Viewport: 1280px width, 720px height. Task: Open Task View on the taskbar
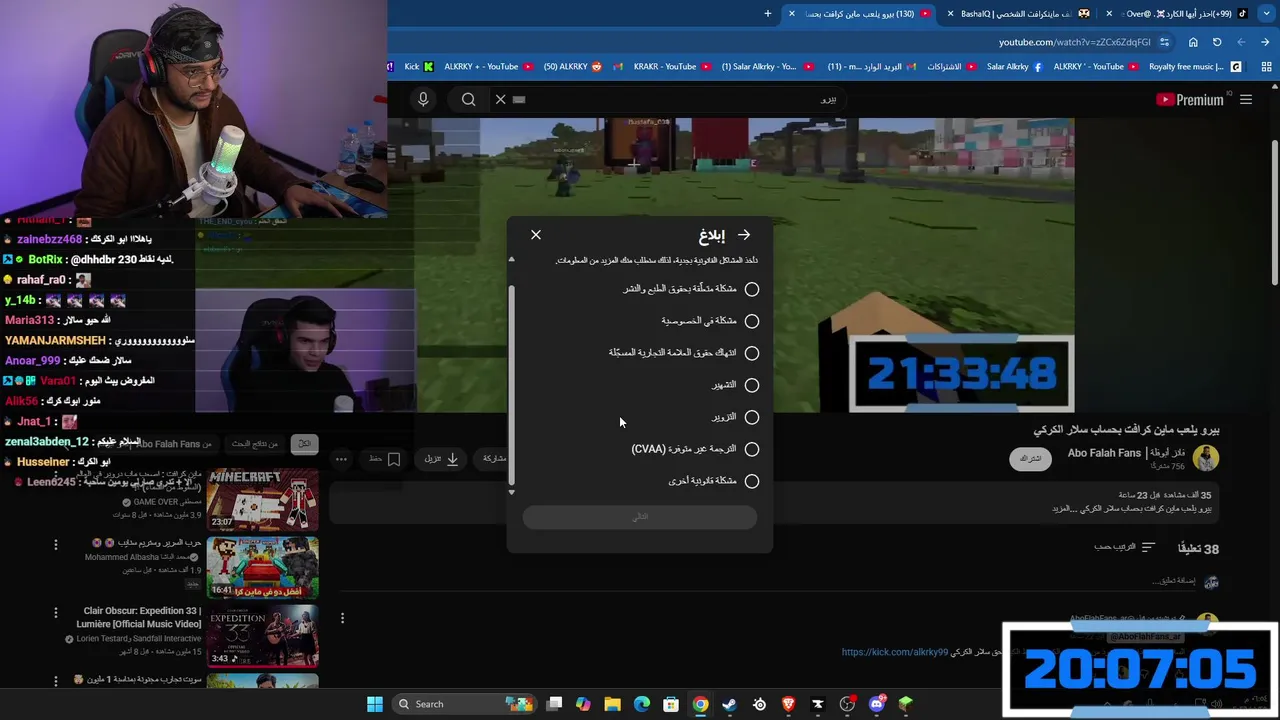coord(555,704)
